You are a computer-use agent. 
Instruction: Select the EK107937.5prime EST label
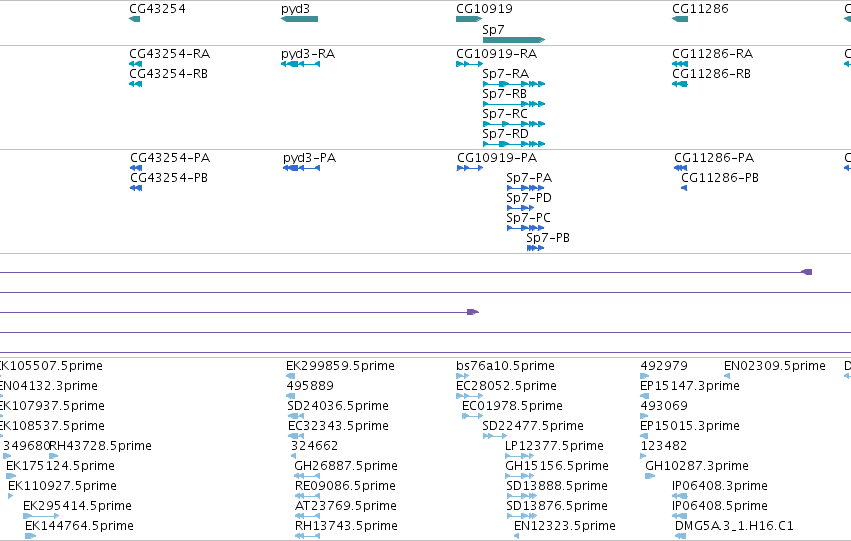tap(52, 406)
